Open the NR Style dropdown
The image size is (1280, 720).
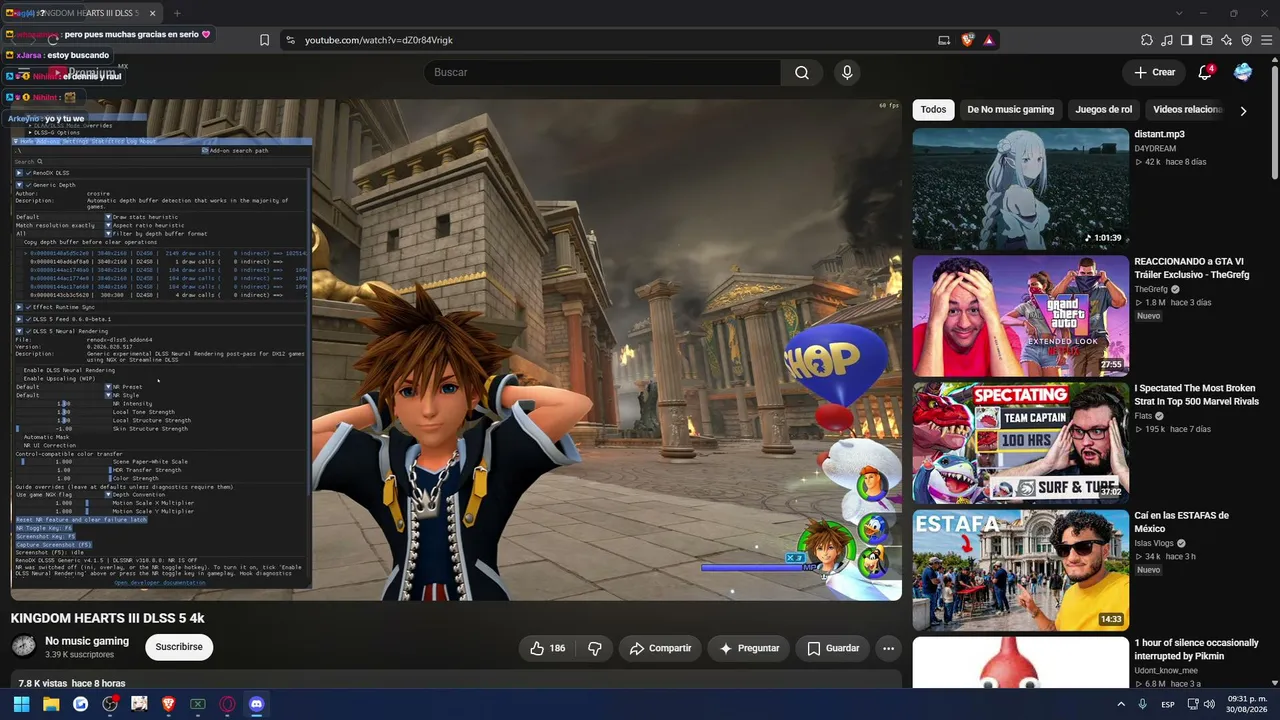[108, 395]
